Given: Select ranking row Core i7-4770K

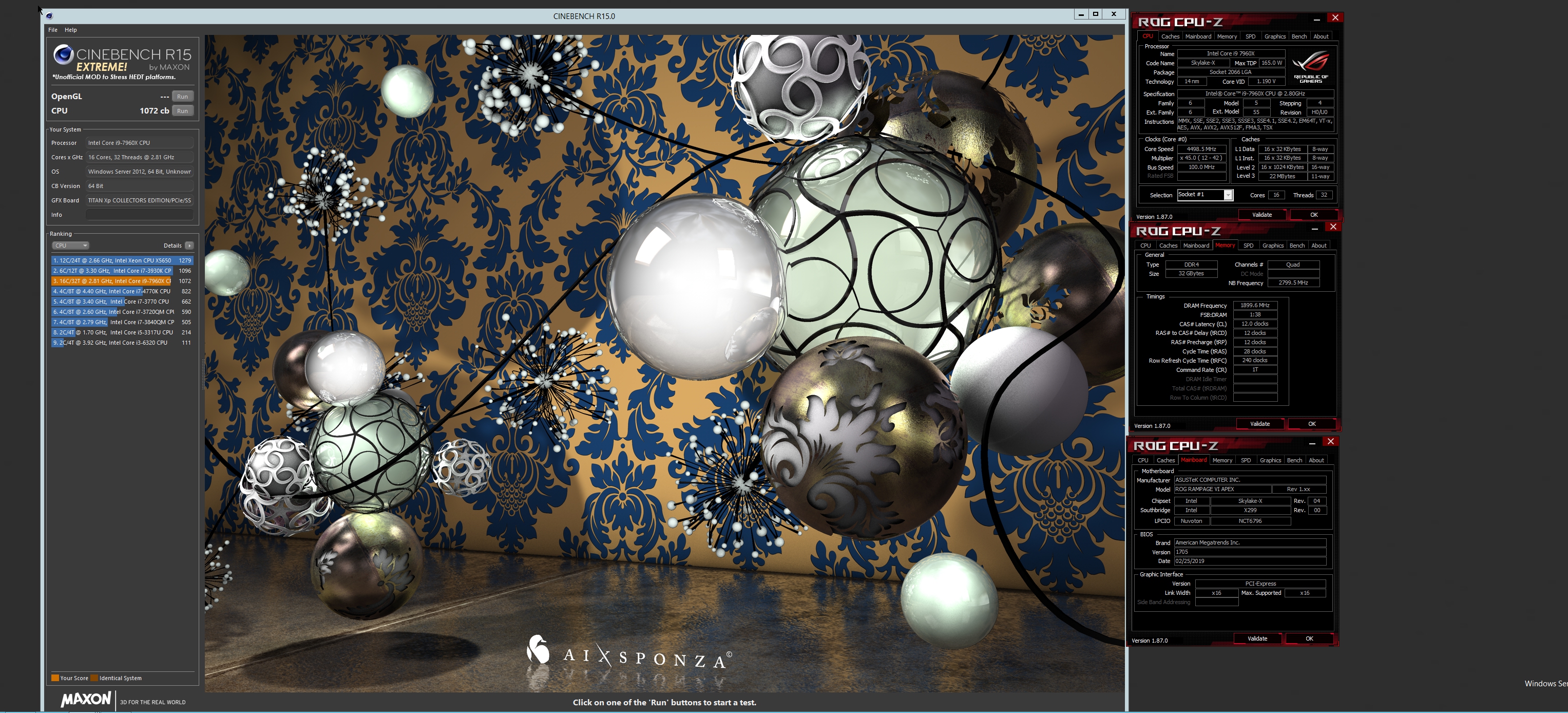Looking at the screenshot, I should 122,292.
